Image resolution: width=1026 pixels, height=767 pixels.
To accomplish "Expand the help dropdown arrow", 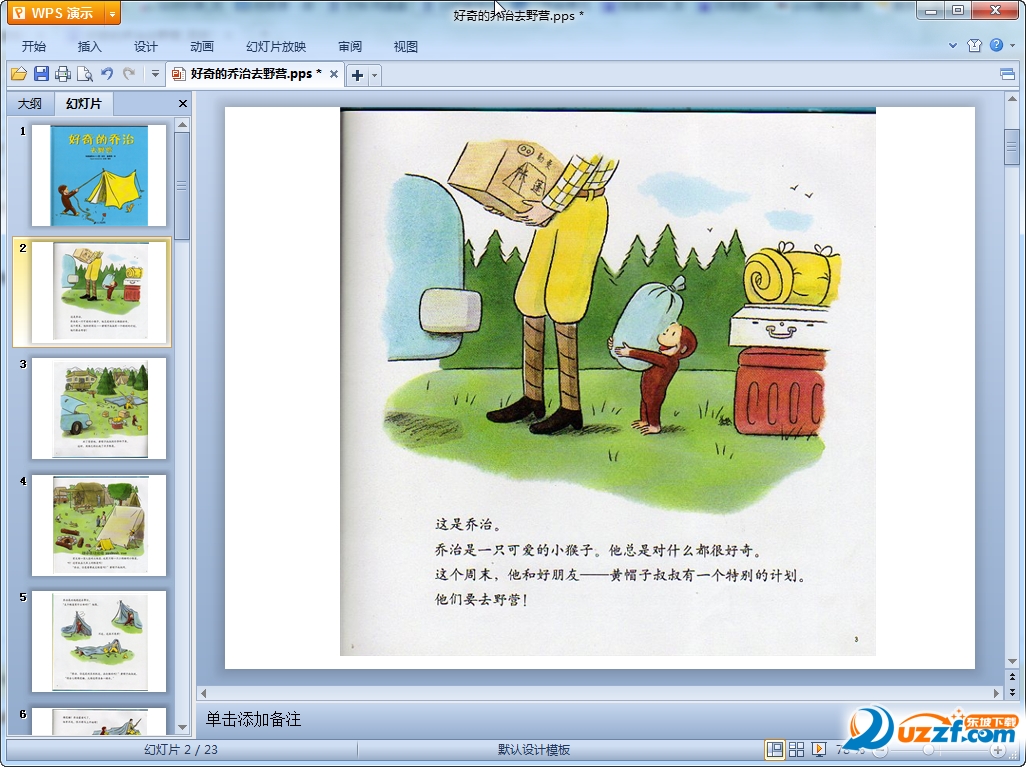I will click(1012, 45).
